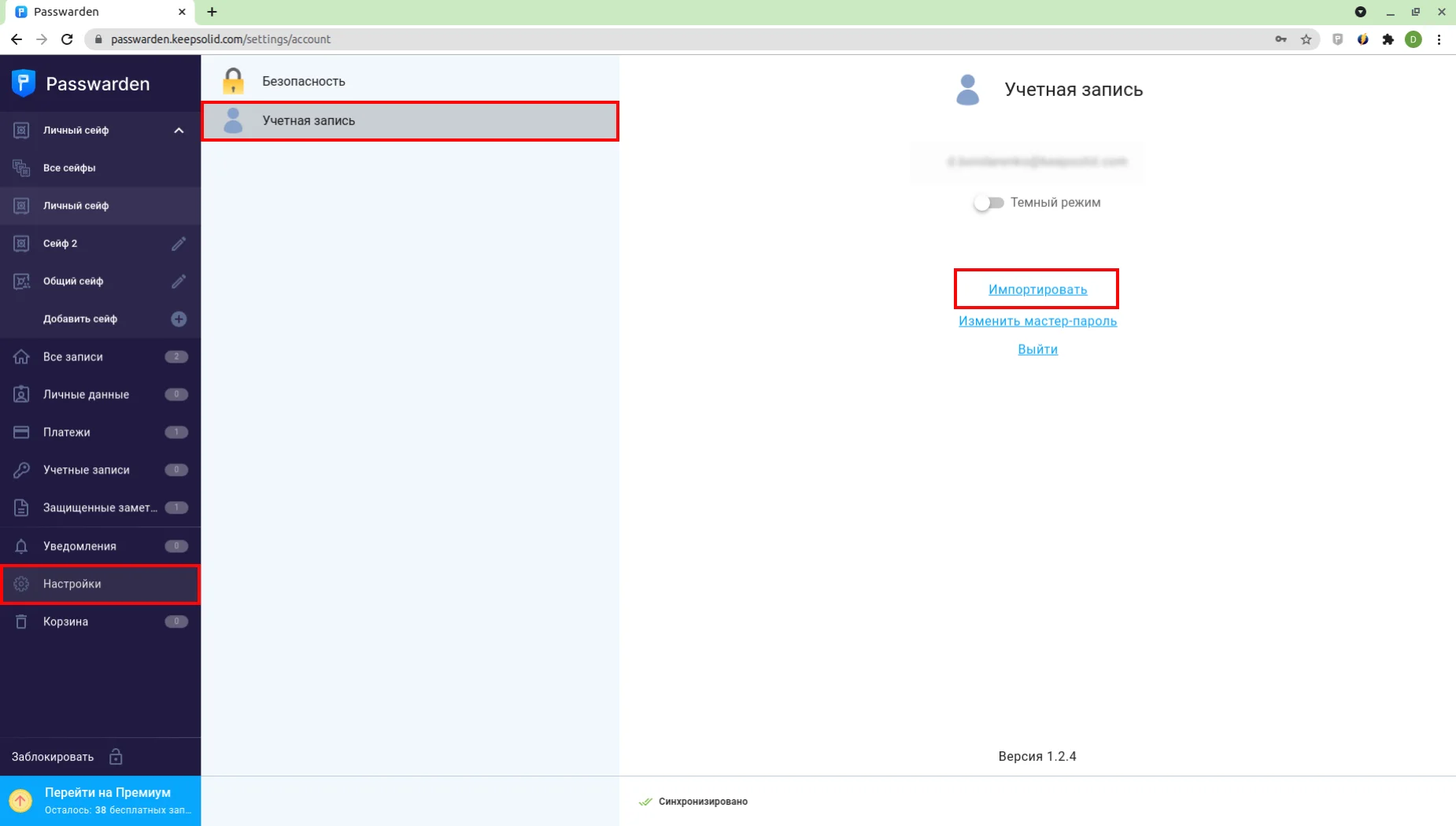The image size is (1456, 826).
Task: Click the plus icon to add a vault
Action: point(179,319)
